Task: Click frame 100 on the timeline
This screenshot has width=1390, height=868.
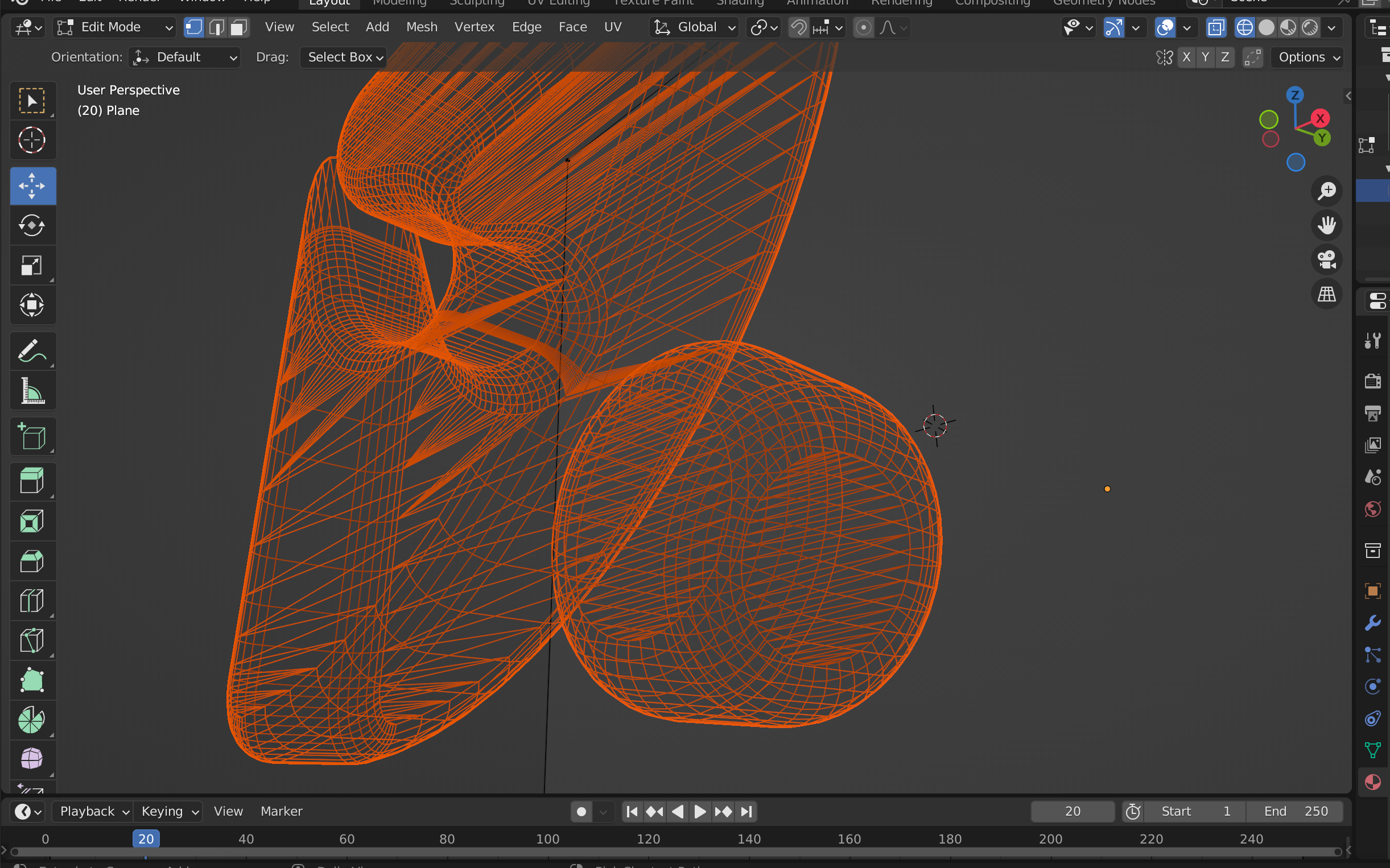Action: [x=547, y=839]
